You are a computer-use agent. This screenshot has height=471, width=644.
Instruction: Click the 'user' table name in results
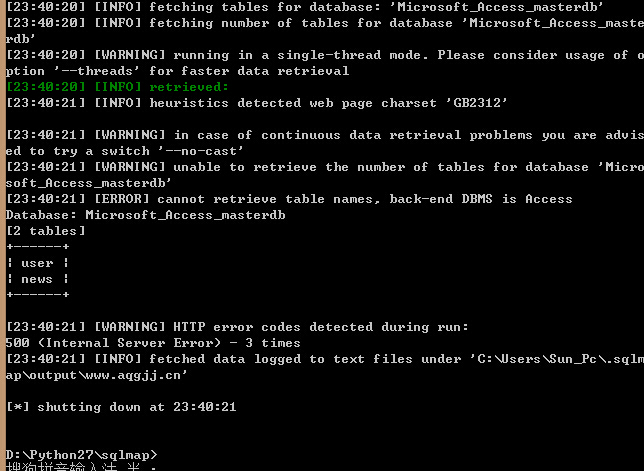click(x=37, y=263)
